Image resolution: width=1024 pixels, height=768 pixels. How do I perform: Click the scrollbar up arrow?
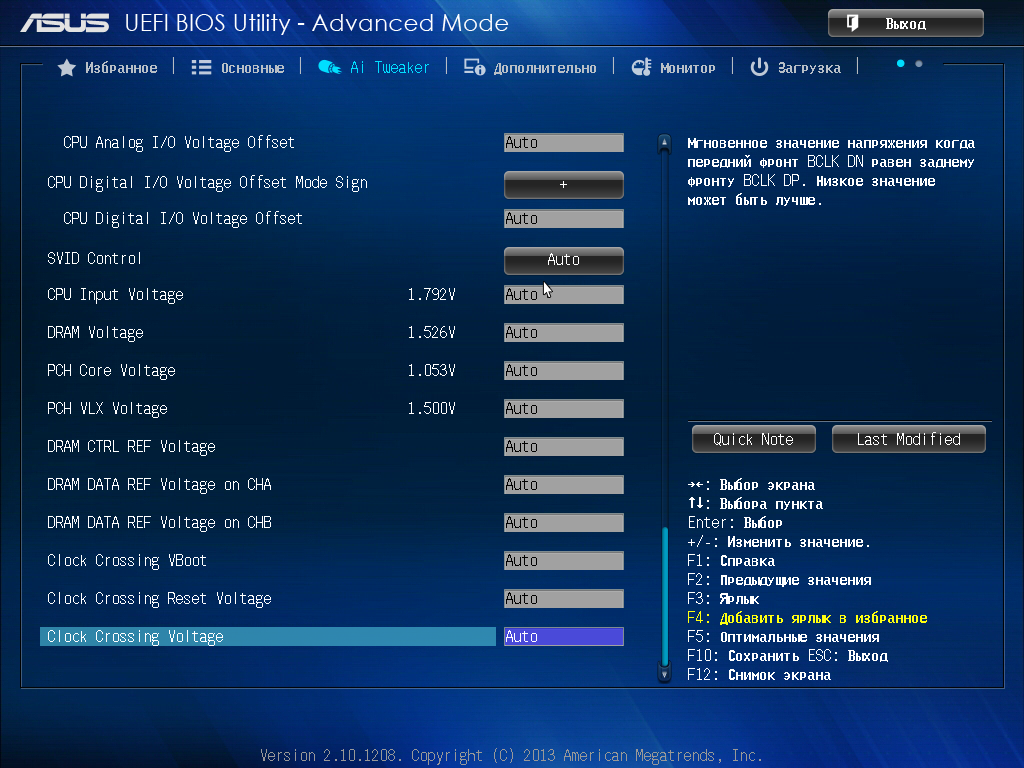click(x=664, y=142)
